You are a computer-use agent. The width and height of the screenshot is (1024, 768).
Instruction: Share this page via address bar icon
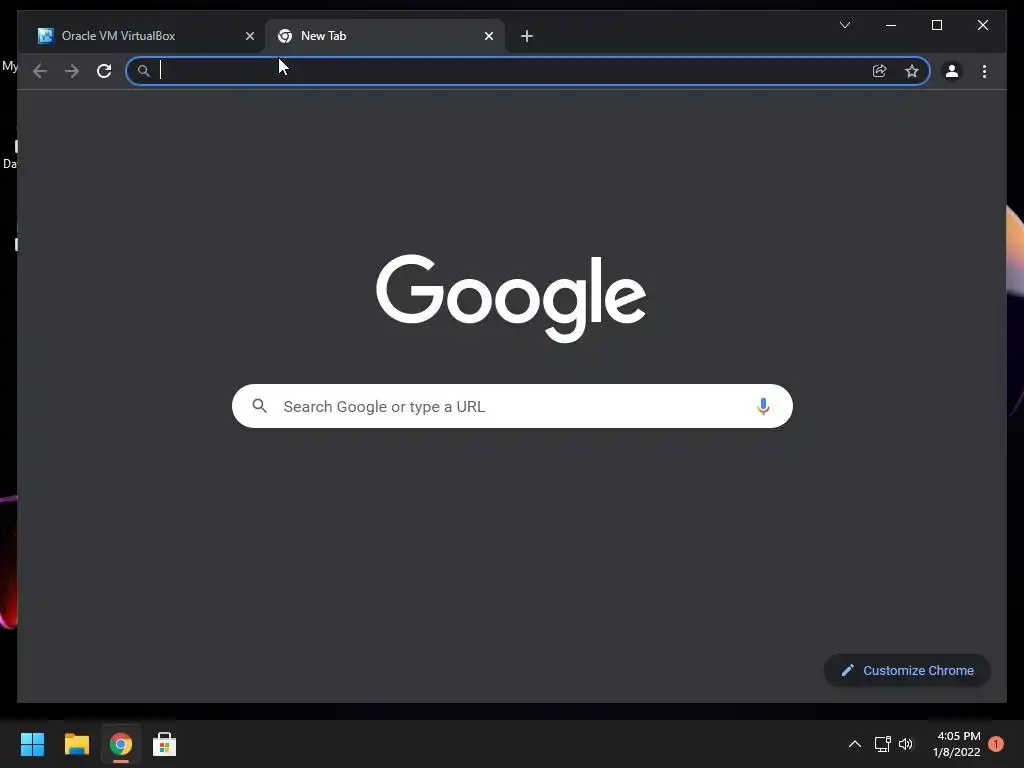[x=880, y=71]
